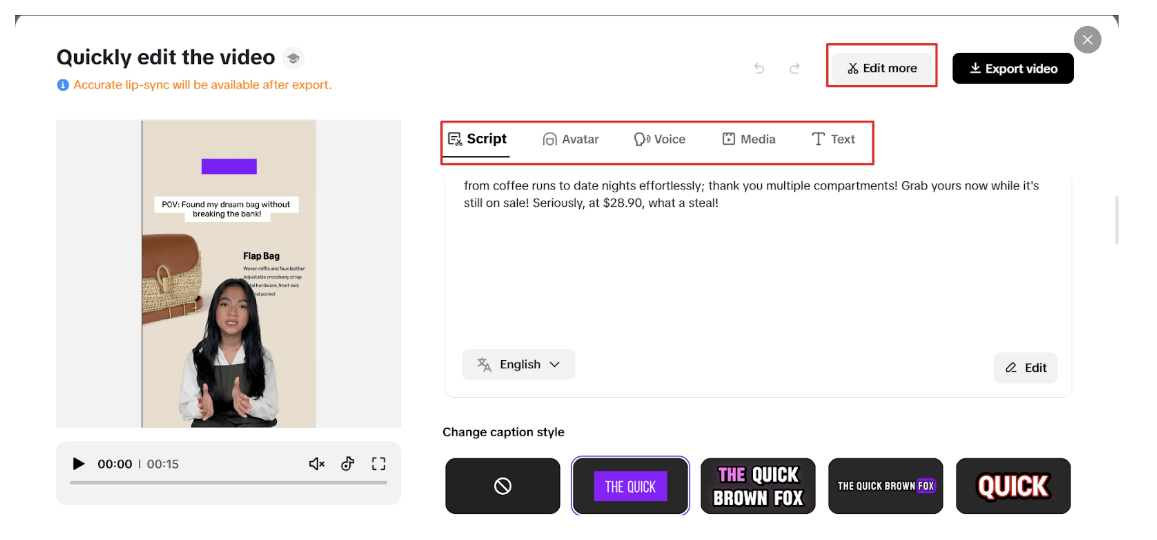Go to the Media tab
The width and height of the screenshot is (1157, 540).
(749, 139)
